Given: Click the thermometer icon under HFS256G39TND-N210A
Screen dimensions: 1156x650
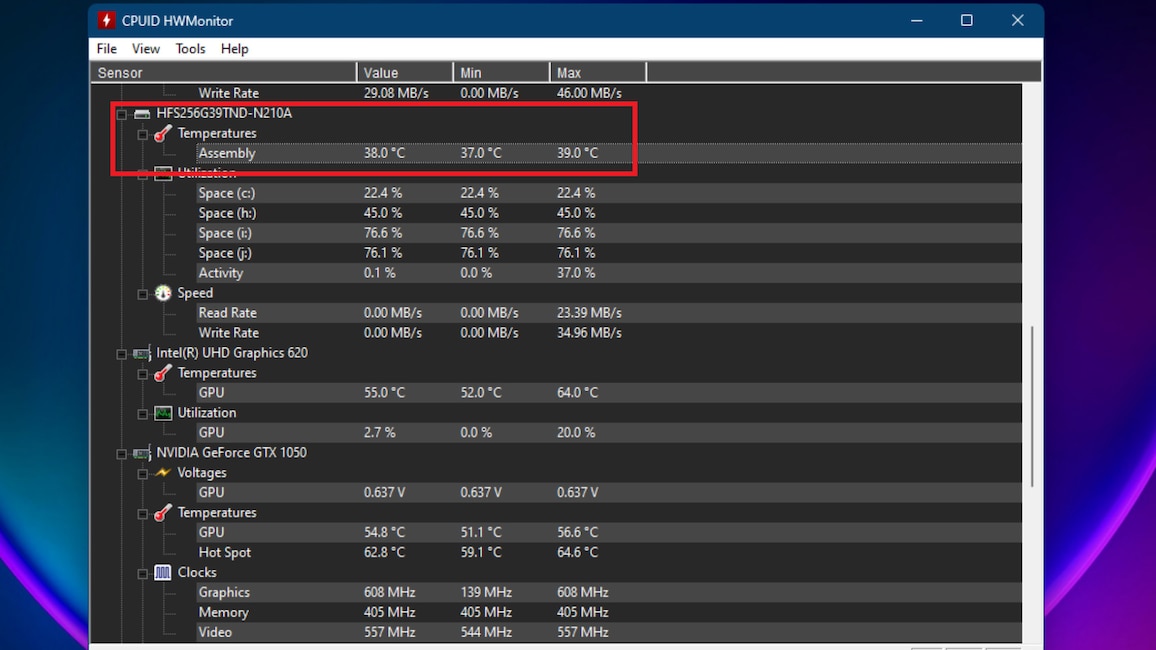Looking at the screenshot, I should (x=163, y=133).
